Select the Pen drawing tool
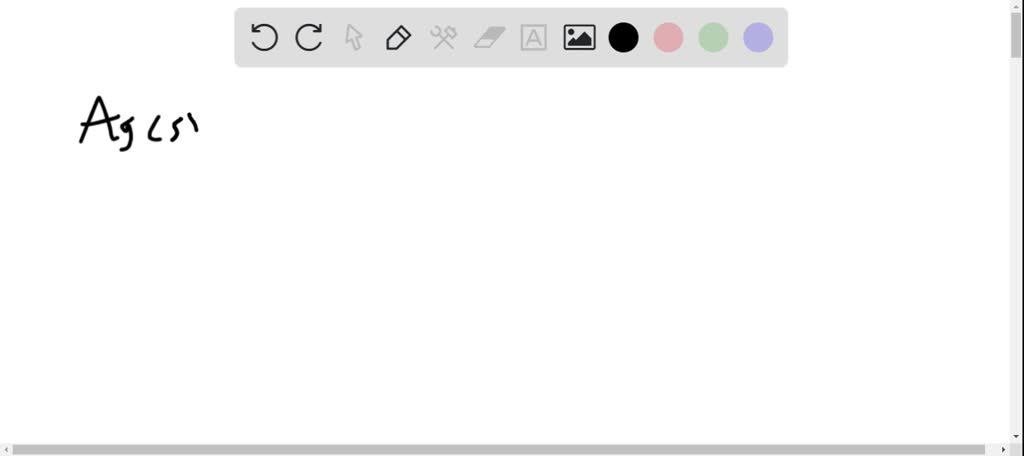This screenshot has width=1024, height=456. tap(398, 37)
